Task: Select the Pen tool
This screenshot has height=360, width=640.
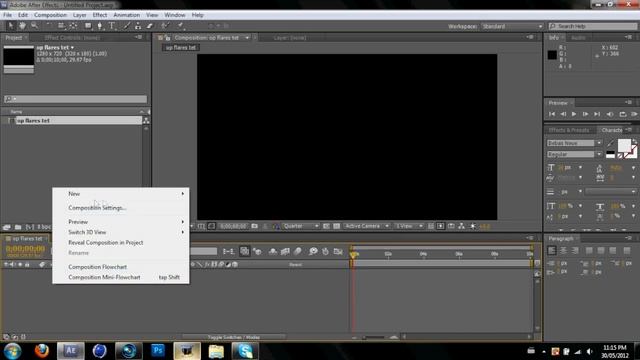Action: (100, 26)
